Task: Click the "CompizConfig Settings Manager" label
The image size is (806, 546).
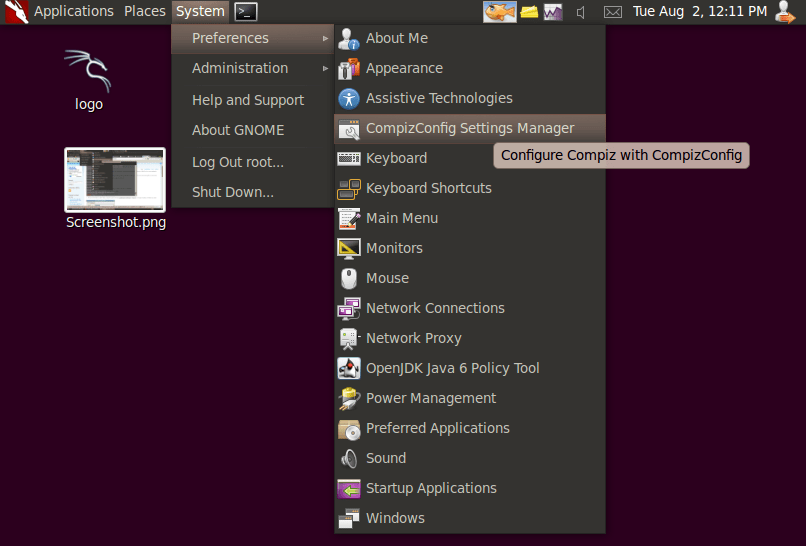Action: click(x=470, y=129)
